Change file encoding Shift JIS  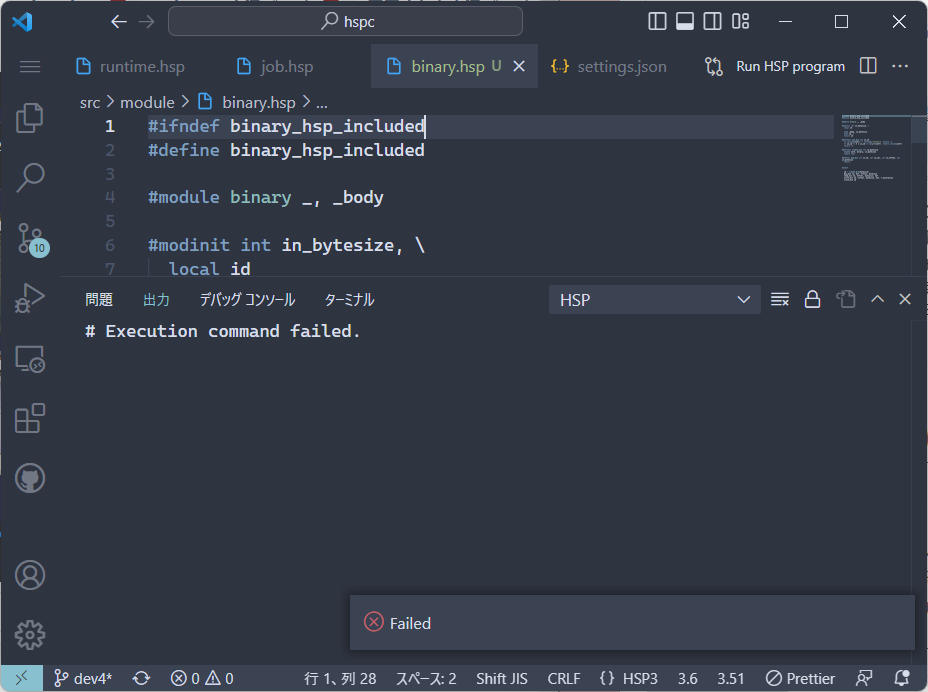(x=502, y=678)
